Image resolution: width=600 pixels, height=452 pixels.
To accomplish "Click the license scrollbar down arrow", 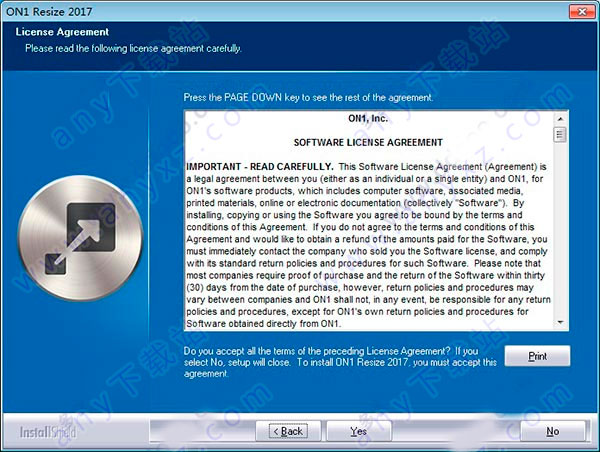I will [x=560, y=323].
